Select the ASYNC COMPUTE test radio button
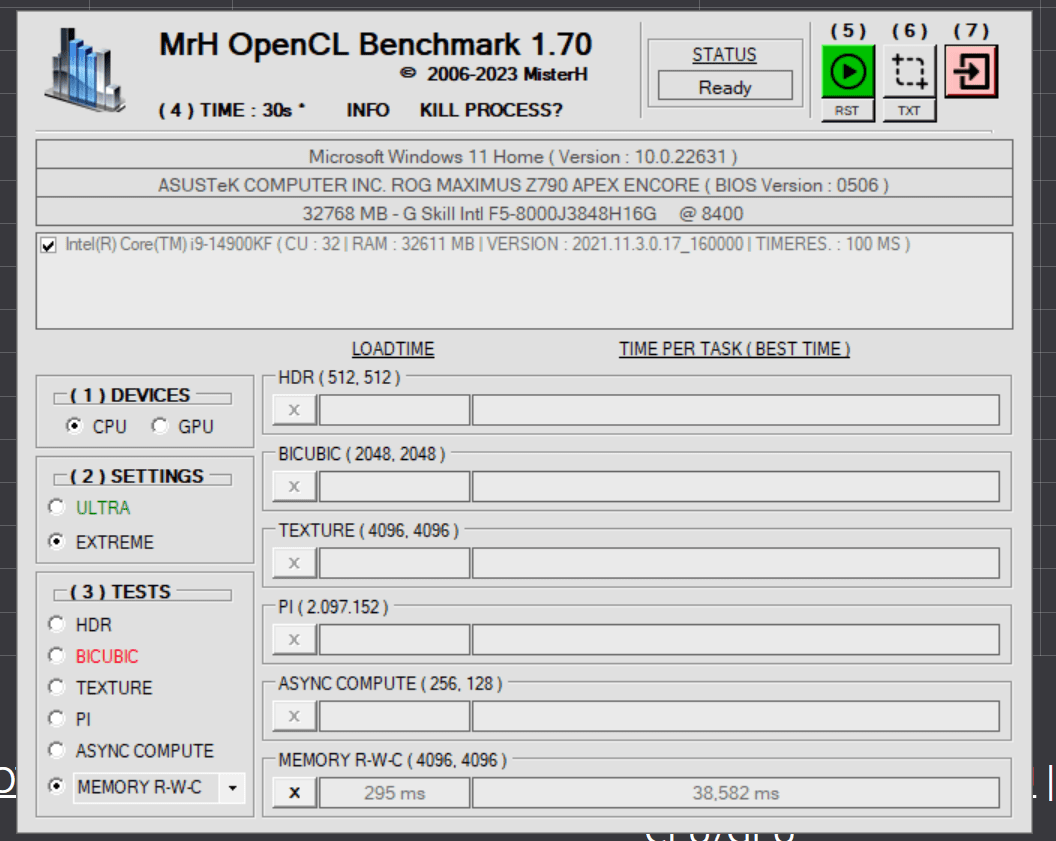 click(57, 750)
